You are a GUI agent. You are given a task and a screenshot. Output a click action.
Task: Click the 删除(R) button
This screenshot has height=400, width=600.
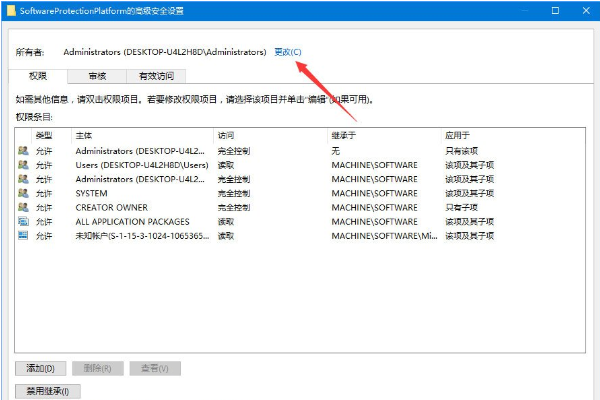click(98, 368)
